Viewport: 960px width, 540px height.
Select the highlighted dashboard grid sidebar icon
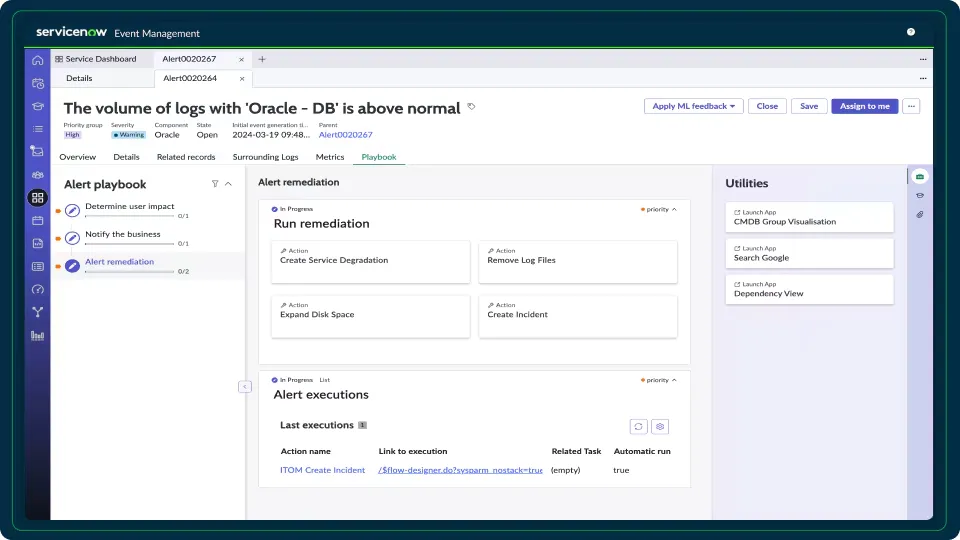[37, 197]
